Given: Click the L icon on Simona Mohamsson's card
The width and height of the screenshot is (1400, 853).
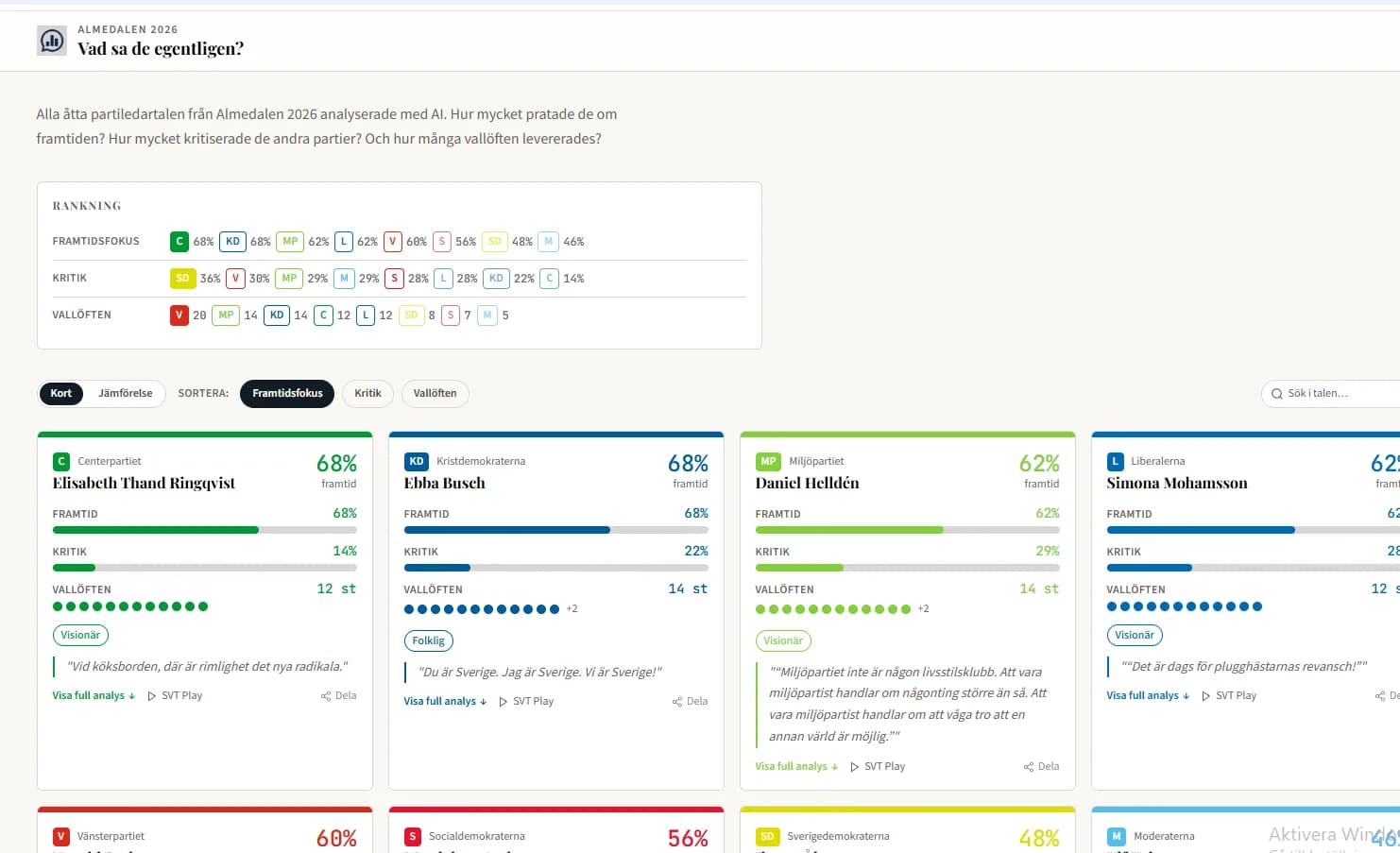Looking at the screenshot, I should (x=1116, y=462).
